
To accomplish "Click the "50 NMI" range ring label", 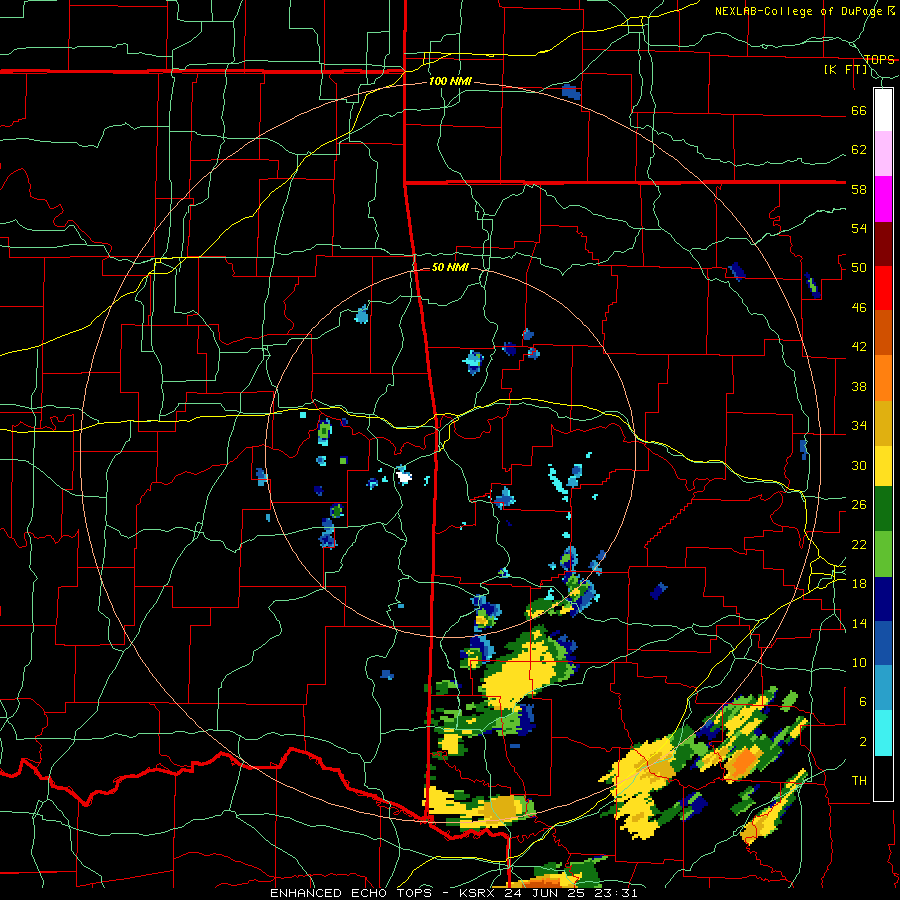I will (450, 267).
